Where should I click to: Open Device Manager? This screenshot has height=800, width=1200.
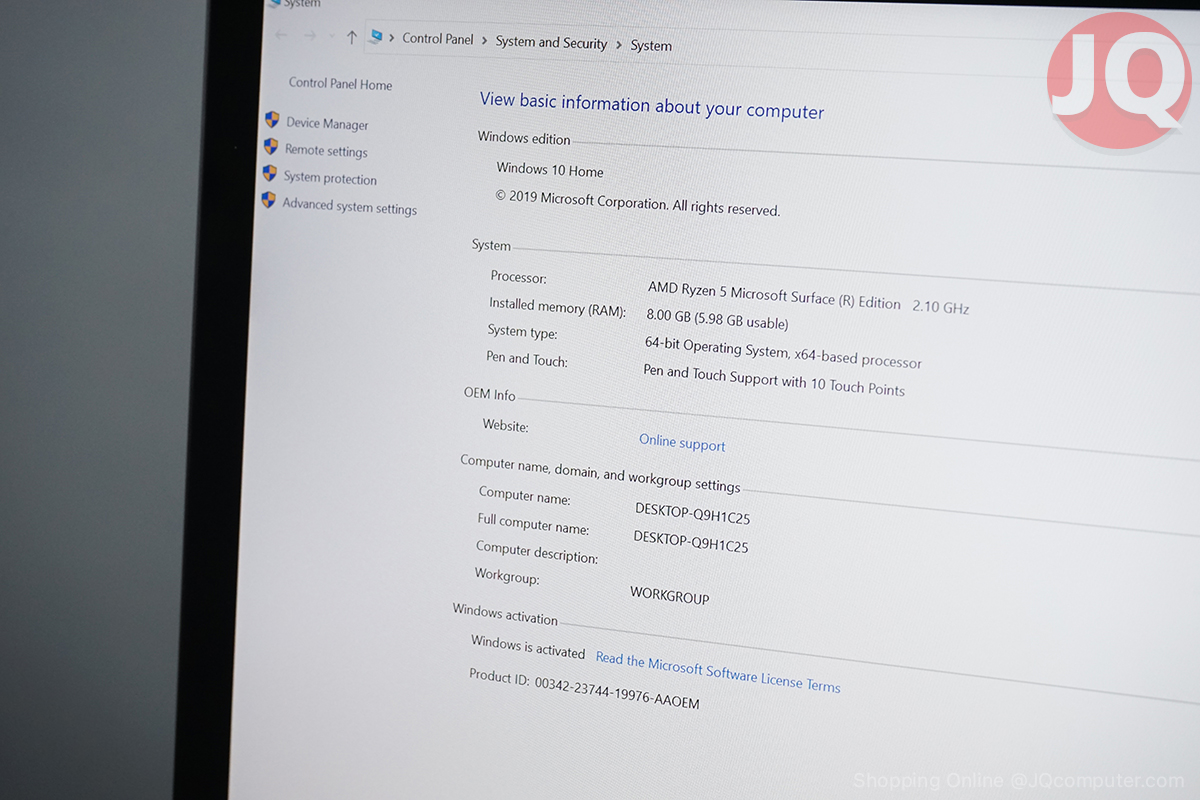pos(327,124)
